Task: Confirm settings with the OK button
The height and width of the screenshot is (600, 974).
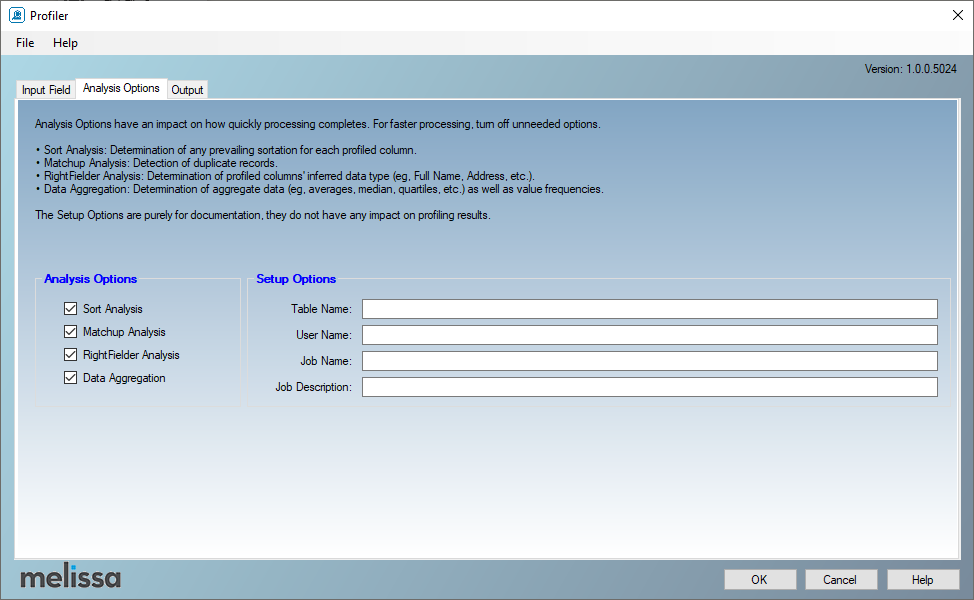Action: 760,580
